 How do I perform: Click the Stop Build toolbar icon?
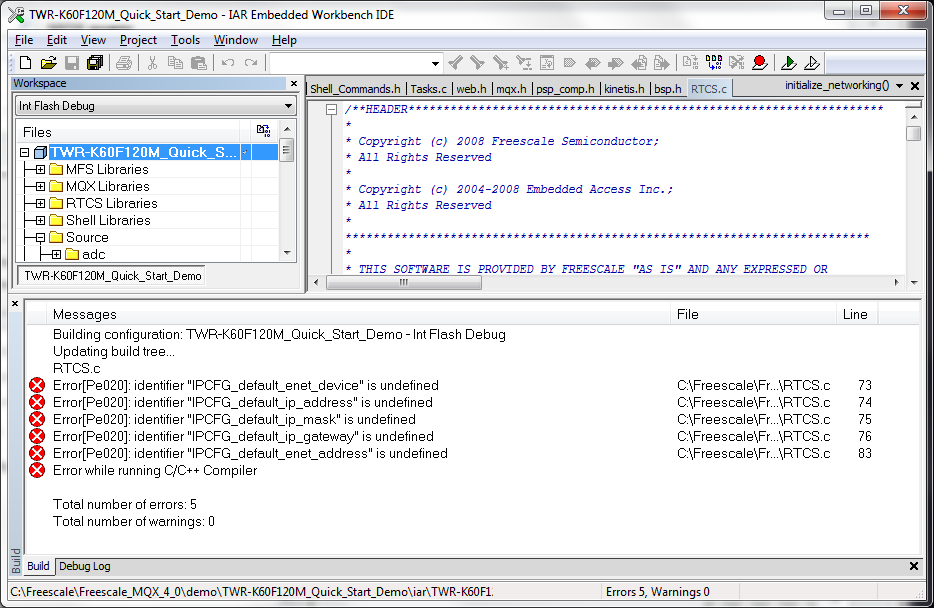coord(737,63)
